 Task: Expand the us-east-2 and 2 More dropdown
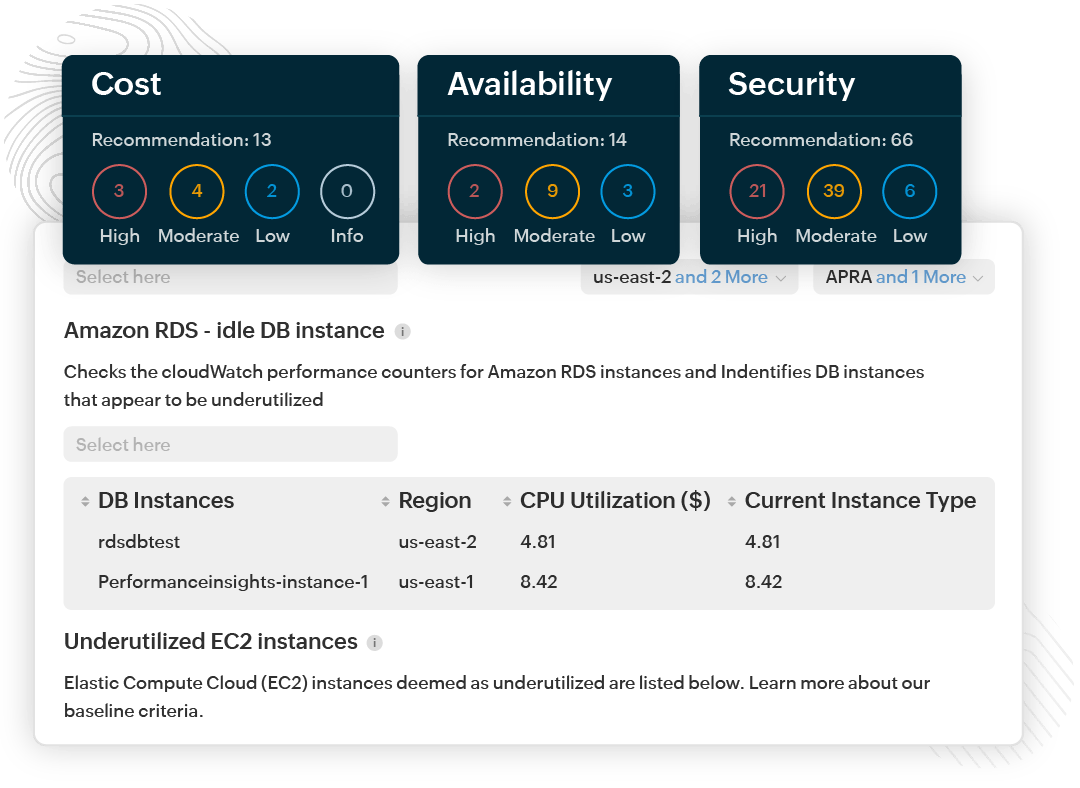coord(688,277)
